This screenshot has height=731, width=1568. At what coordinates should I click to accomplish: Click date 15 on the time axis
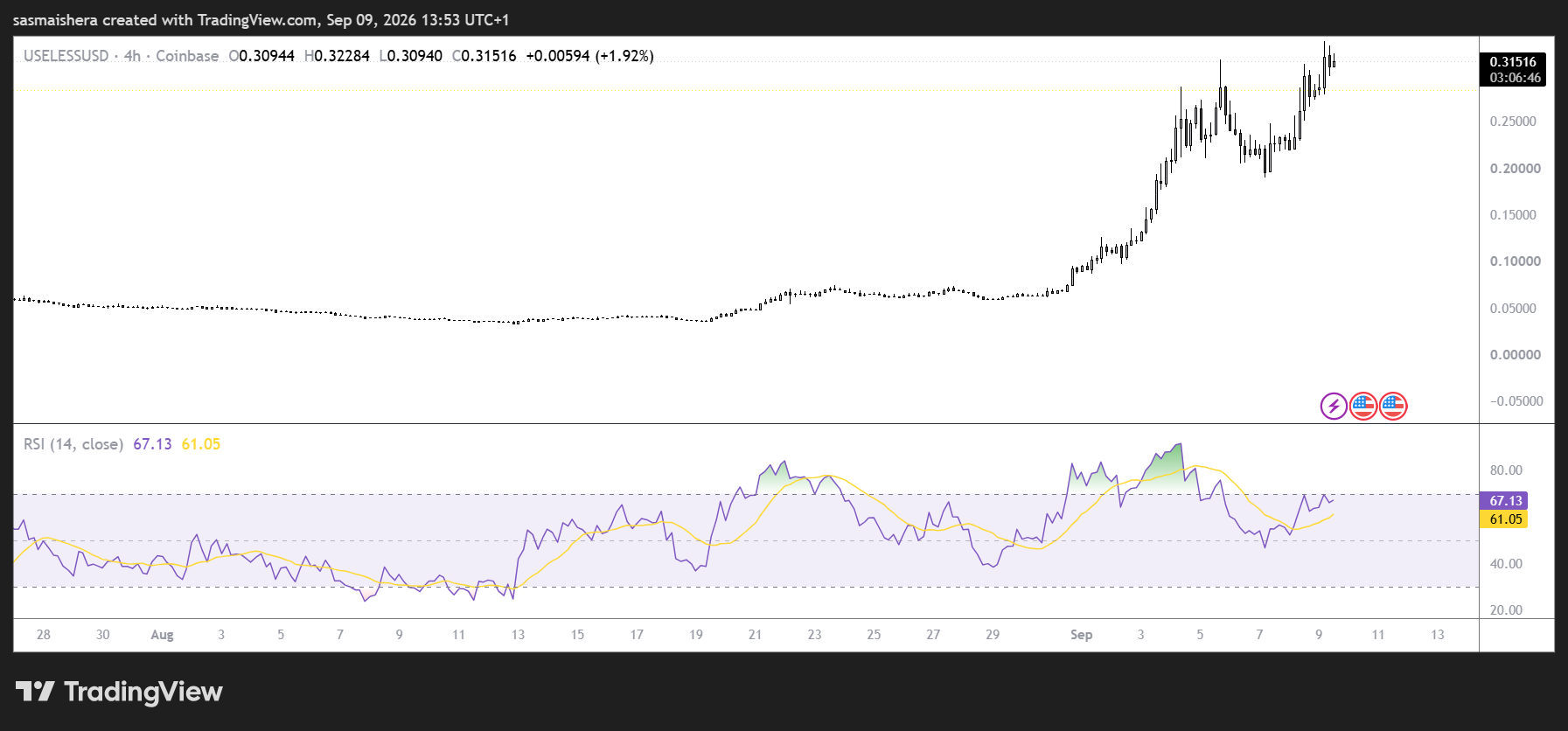pos(577,635)
